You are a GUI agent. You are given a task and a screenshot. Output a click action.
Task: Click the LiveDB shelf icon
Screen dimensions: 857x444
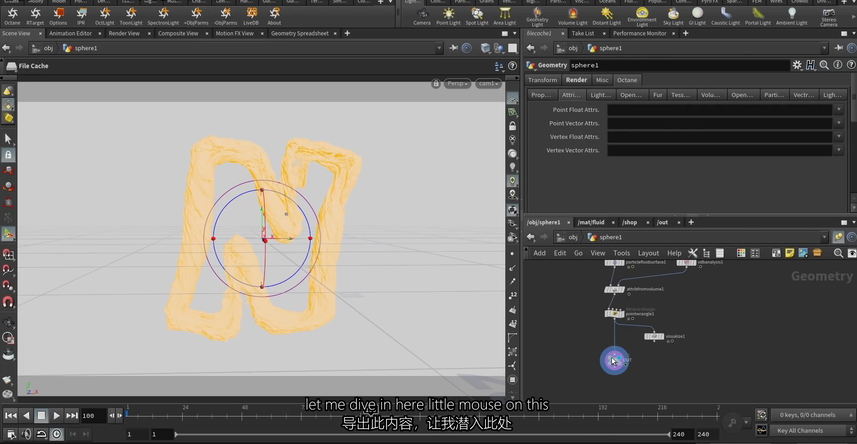pyautogui.click(x=250, y=13)
